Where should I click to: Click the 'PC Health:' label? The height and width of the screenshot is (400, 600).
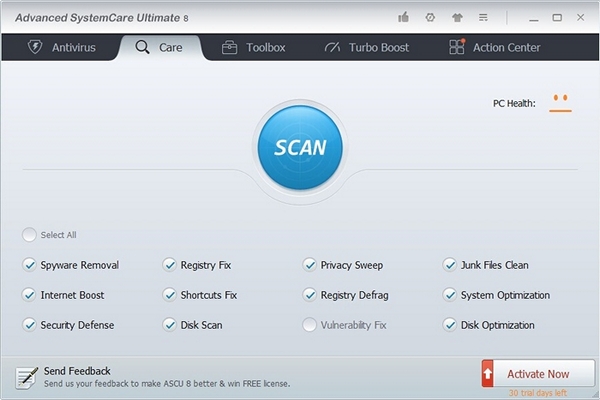pyautogui.click(x=514, y=103)
